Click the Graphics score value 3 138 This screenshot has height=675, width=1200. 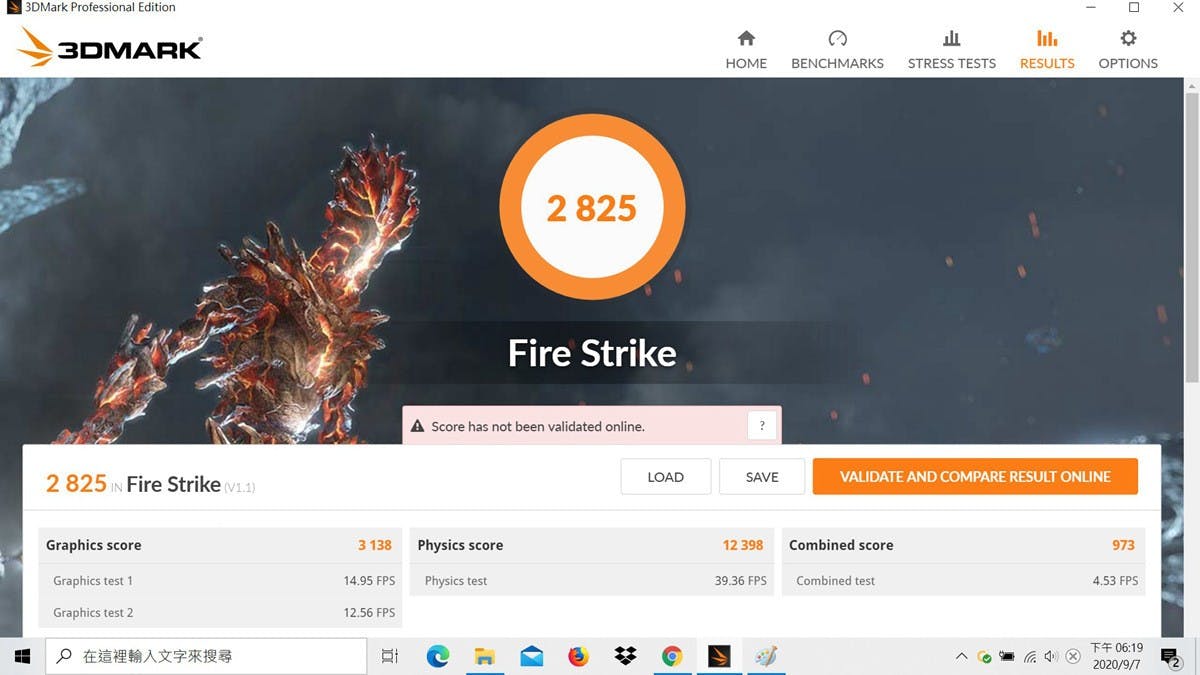(375, 545)
